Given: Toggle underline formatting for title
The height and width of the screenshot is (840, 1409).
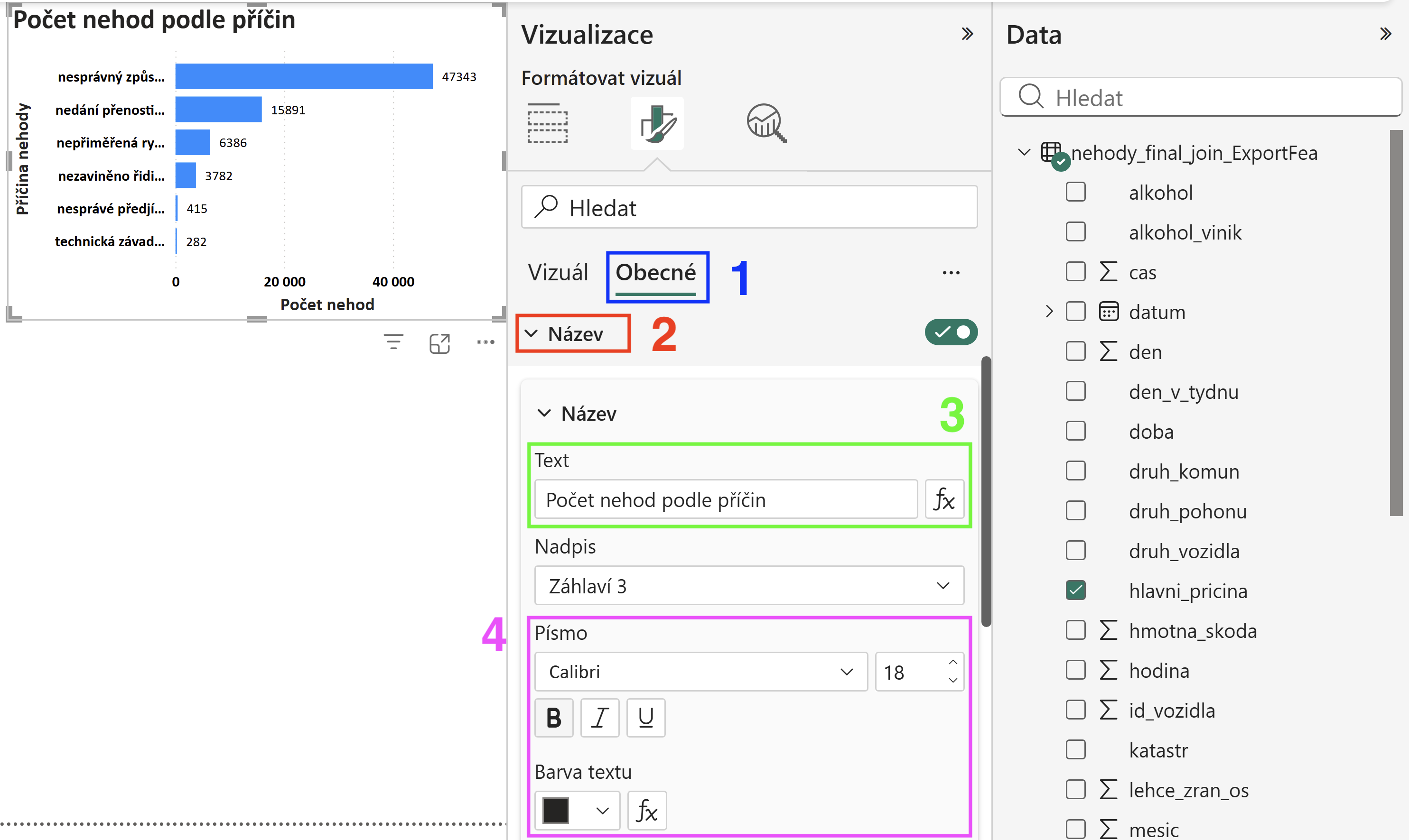Looking at the screenshot, I should click(645, 718).
